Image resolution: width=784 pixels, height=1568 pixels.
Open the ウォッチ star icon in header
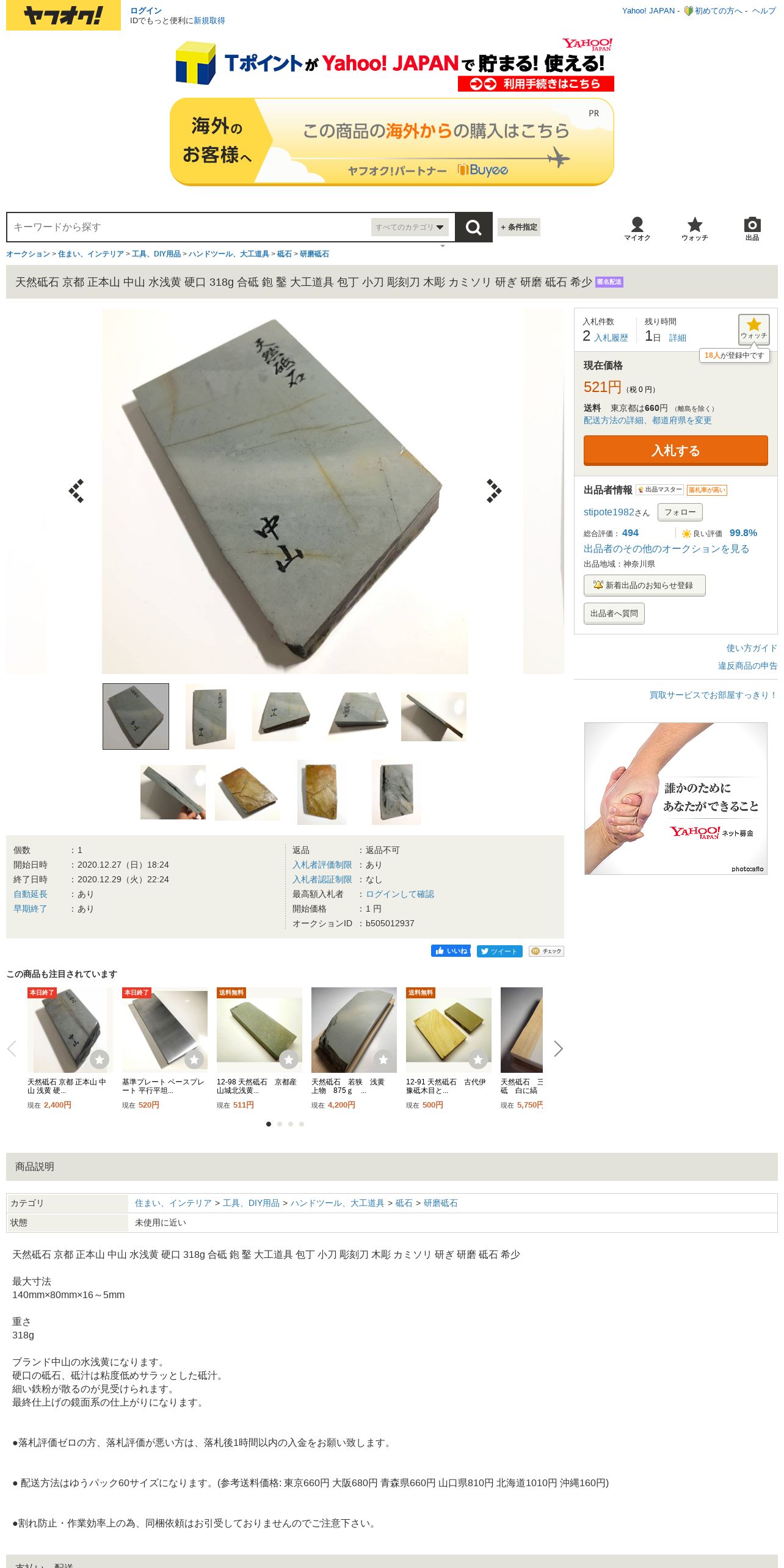695,229
